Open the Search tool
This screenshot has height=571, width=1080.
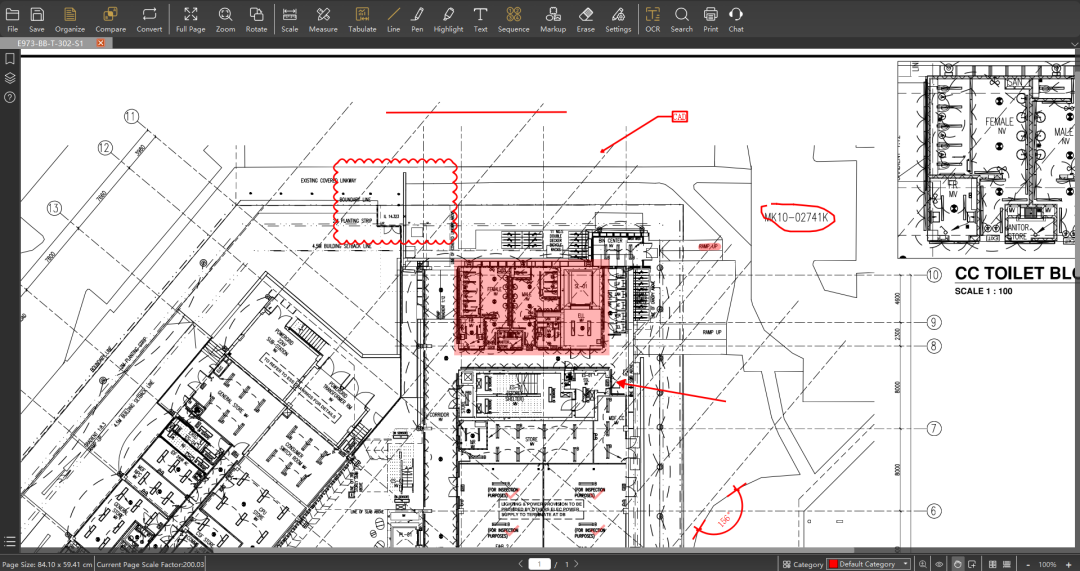pos(681,19)
